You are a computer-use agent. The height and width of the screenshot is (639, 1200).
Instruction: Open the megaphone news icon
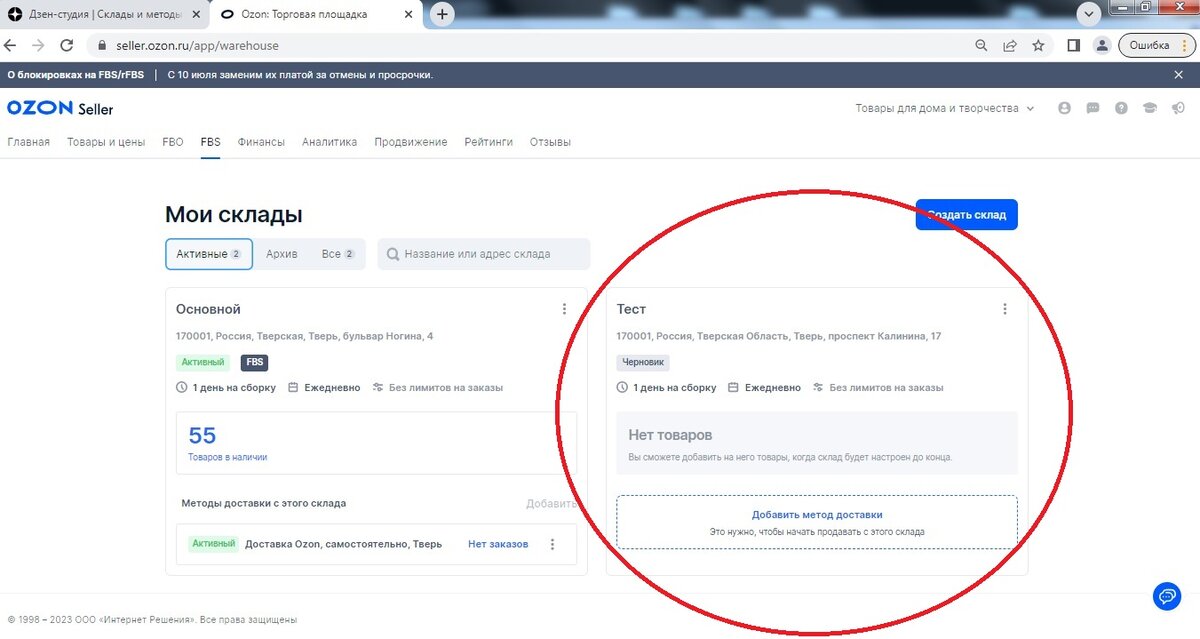click(1179, 108)
